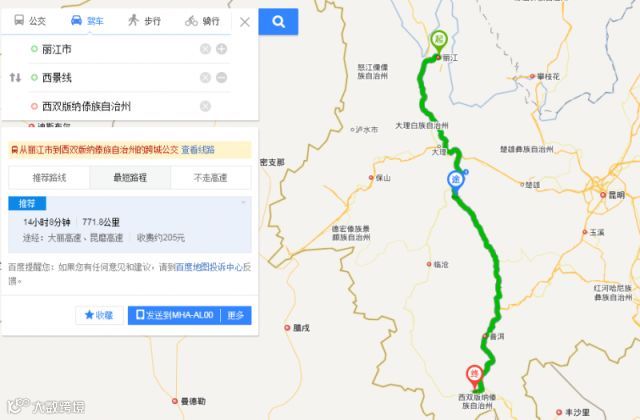Image resolution: width=640 pixels, height=420 pixels.
Task: Click the 收藏 favorite button
Action: [x=99, y=315]
